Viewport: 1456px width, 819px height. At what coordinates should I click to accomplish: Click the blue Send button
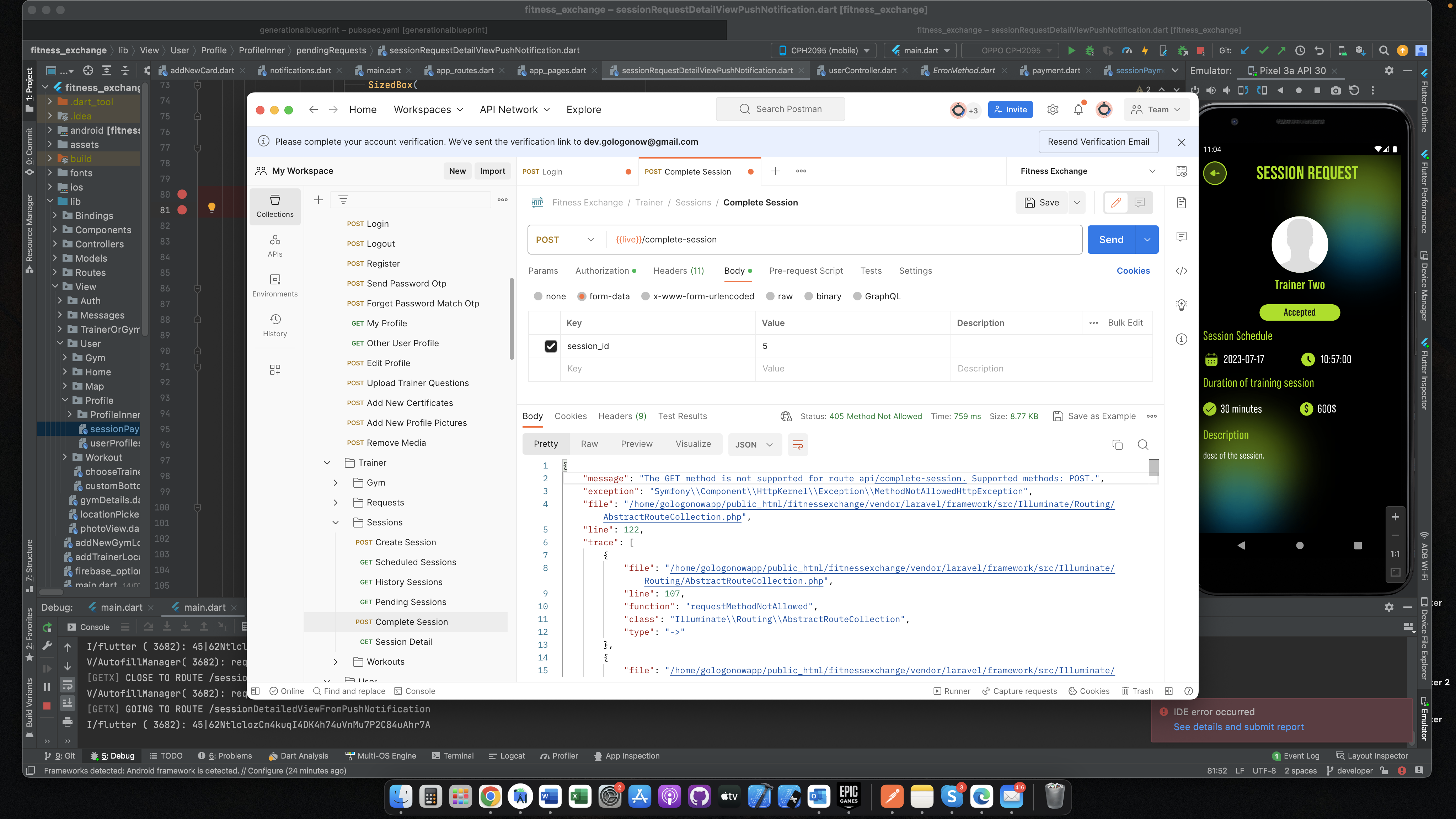pyautogui.click(x=1110, y=240)
